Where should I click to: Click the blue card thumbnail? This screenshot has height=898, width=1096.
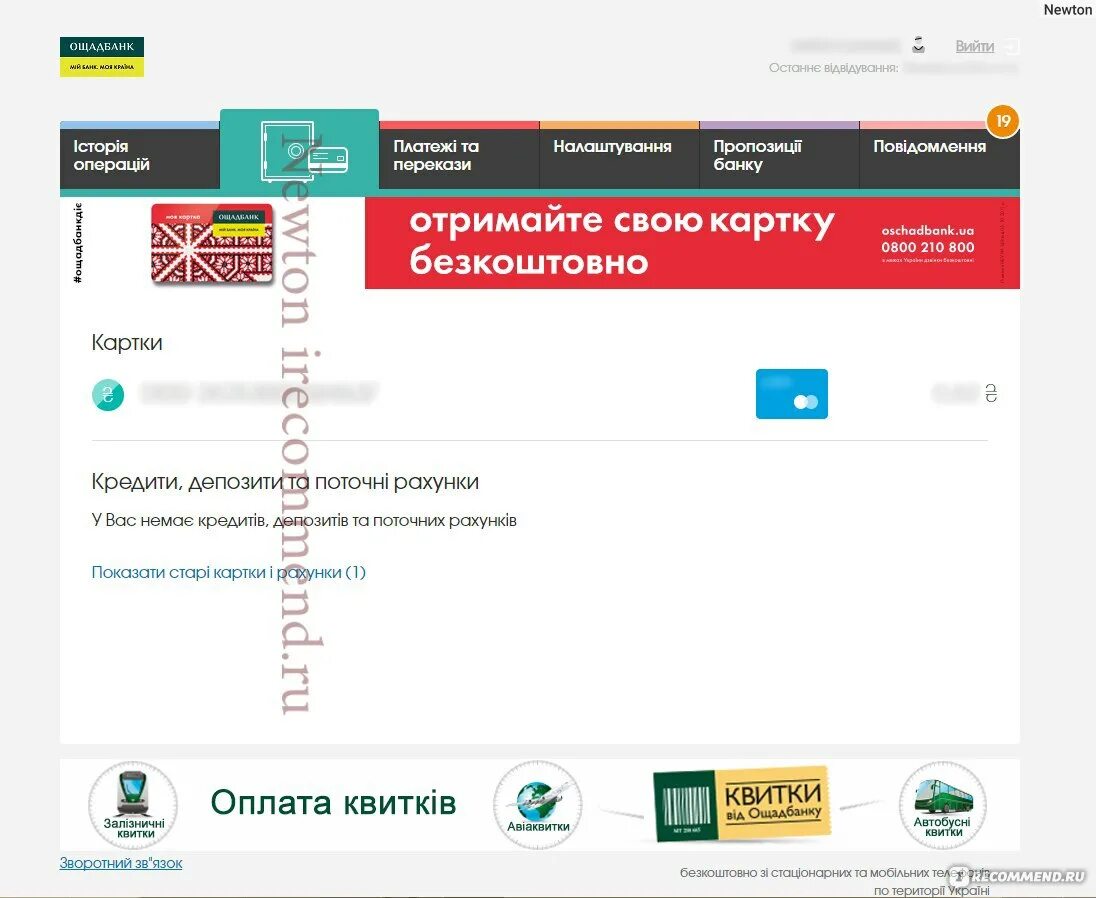click(x=792, y=394)
